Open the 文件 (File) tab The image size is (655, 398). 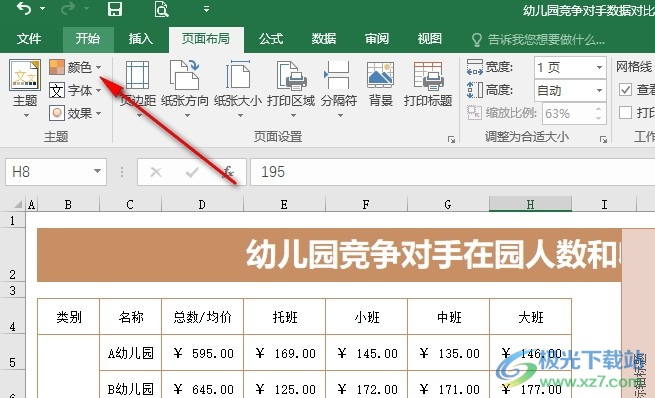tap(29, 39)
